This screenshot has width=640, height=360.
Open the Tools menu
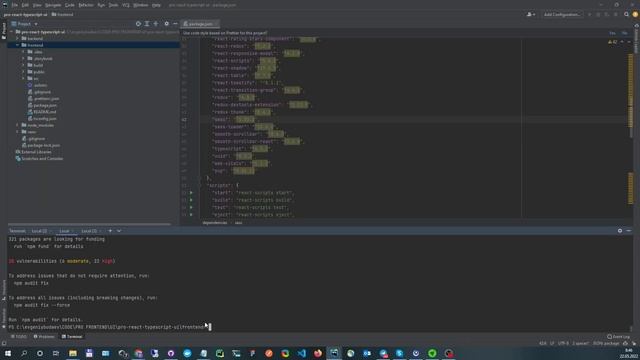113,5
